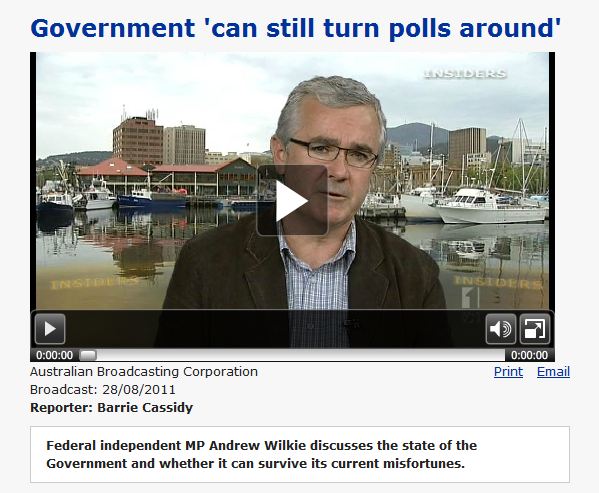Open fullscreen mode with expand icon
The height and width of the screenshot is (493, 599).
click(535, 329)
